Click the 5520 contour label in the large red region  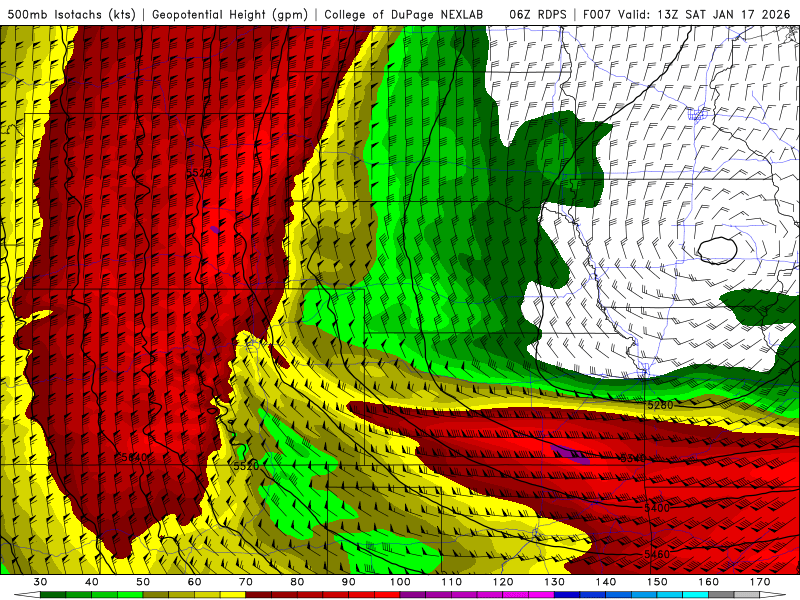(199, 173)
